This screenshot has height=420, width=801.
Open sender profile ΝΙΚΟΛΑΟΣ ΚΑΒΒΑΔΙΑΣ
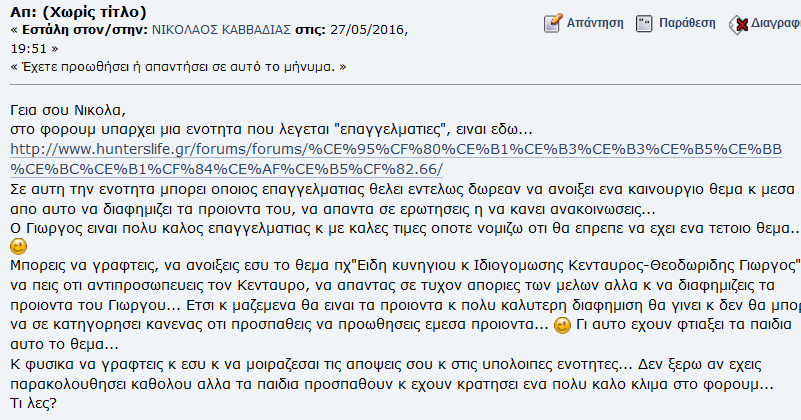pyautogui.click(x=221, y=30)
